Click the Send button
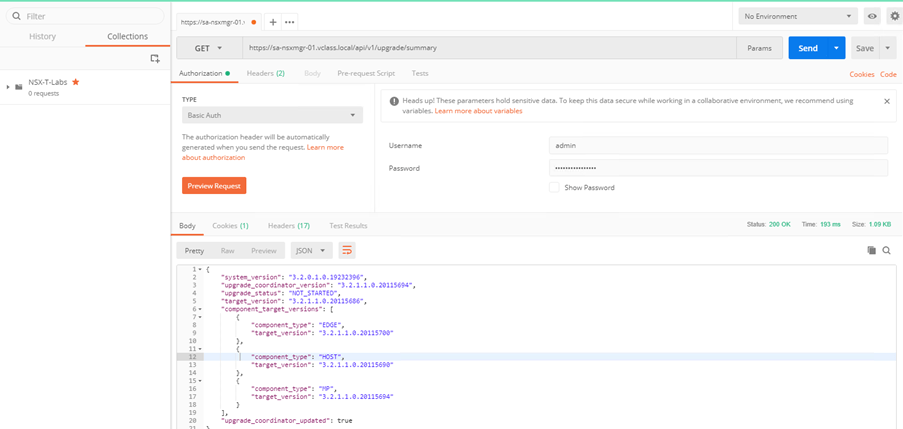 tap(808, 48)
